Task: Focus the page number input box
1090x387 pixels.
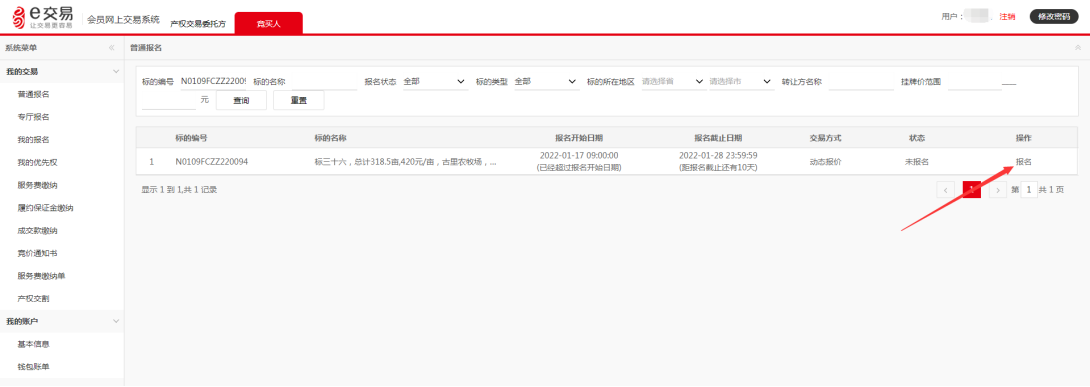Action: click(x=1029, y=190)
